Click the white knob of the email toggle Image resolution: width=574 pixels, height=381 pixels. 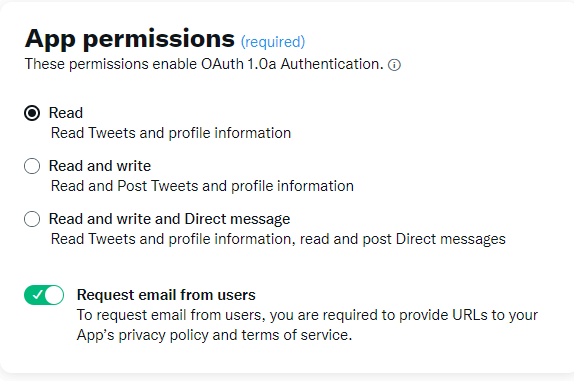[x=54, y=295]
